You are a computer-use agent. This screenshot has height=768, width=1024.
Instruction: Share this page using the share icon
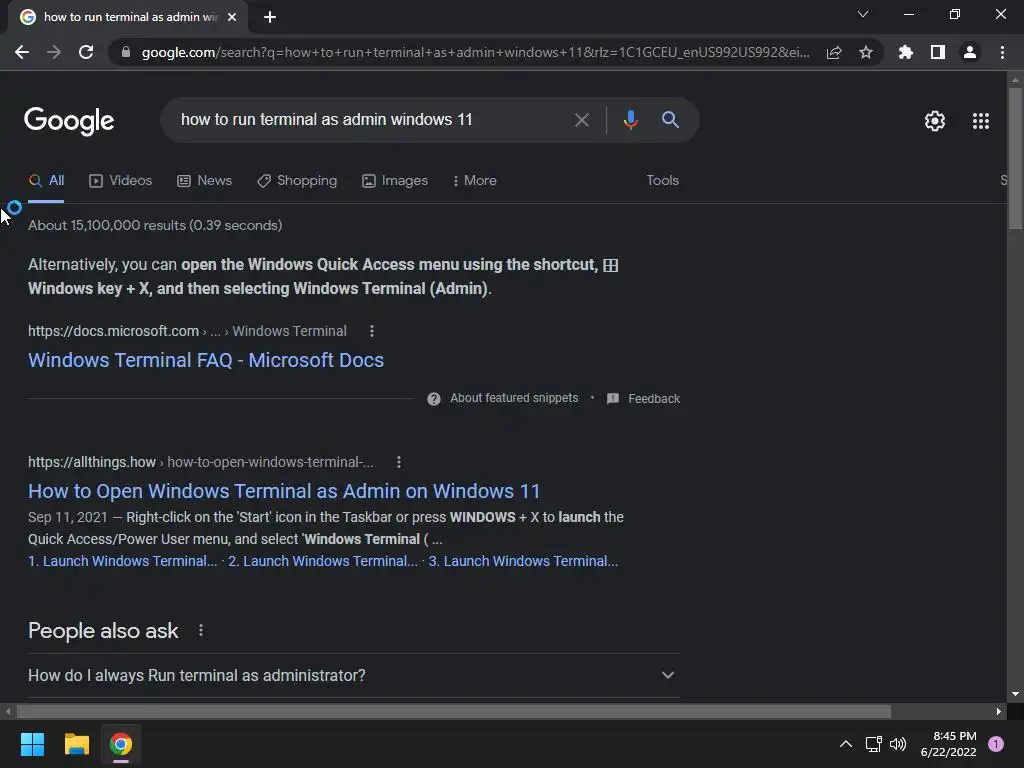click(834, 52)
